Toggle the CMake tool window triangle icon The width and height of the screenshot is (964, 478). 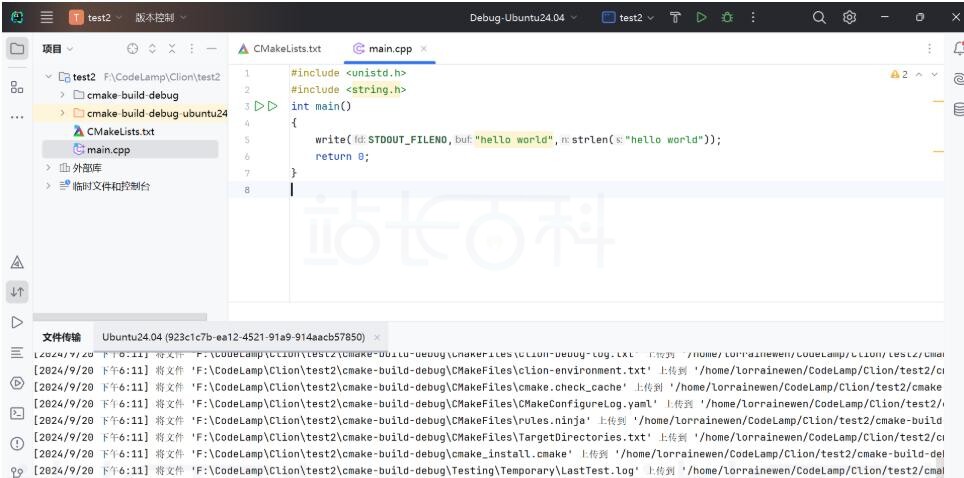click(x=16, y=262)
